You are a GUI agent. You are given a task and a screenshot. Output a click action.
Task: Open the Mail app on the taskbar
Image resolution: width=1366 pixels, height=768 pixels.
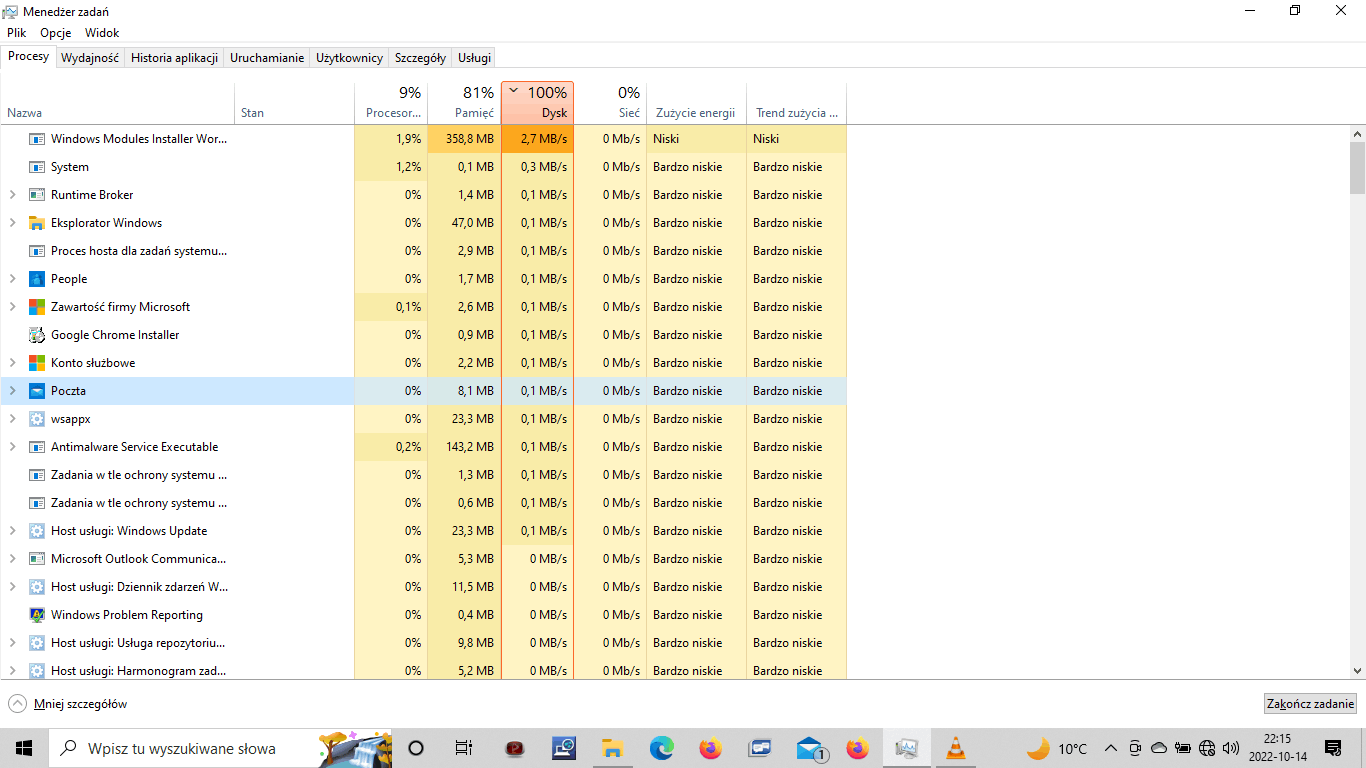(810, 748)
